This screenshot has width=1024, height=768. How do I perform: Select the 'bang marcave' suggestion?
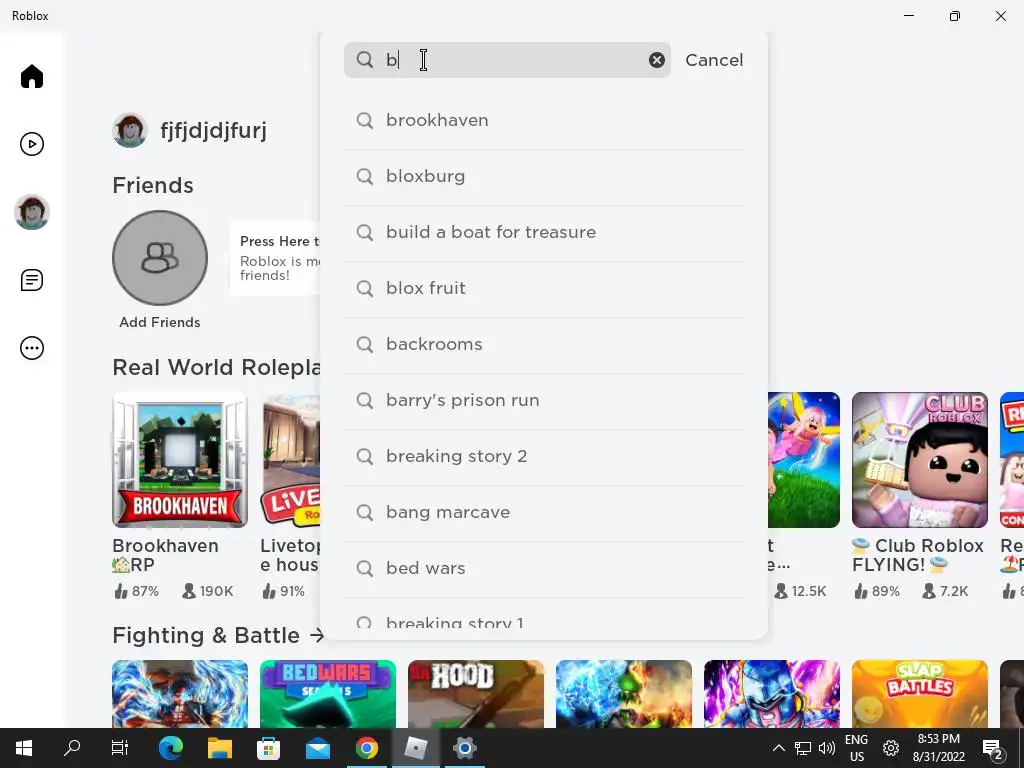[x=544, y=513]
